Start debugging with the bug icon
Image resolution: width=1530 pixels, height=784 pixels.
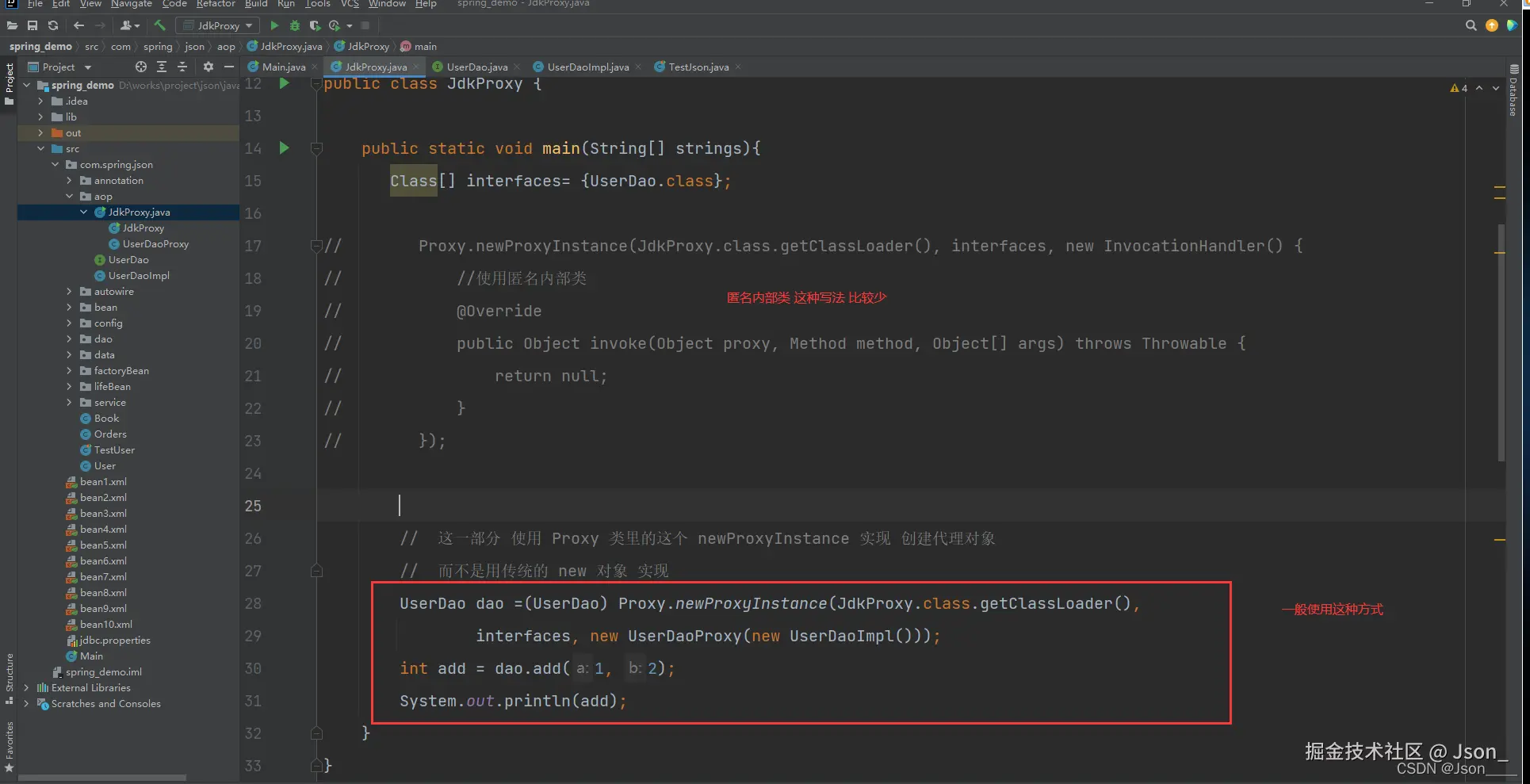295,25
